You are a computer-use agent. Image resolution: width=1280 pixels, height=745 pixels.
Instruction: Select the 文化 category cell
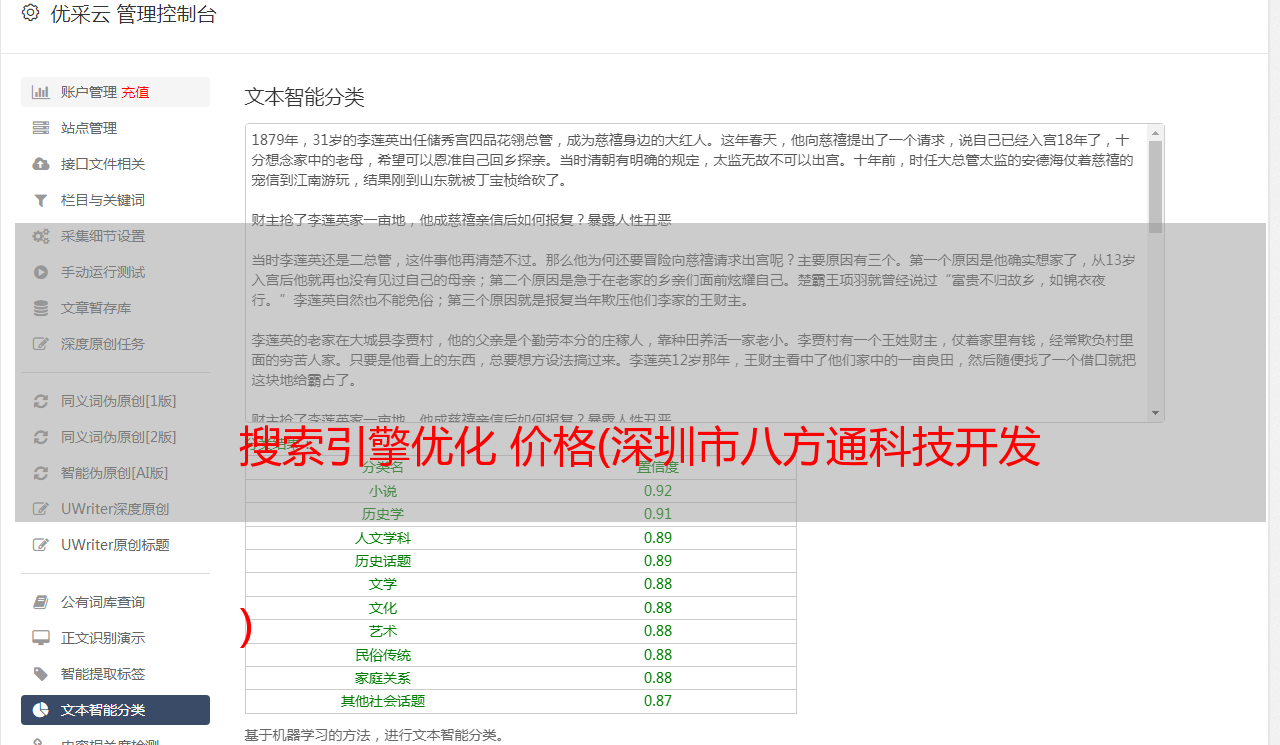pos(383,608)
